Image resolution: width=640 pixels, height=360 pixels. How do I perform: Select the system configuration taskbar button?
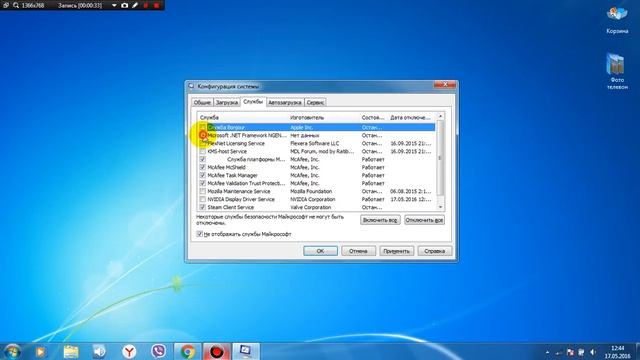point(246,351)
